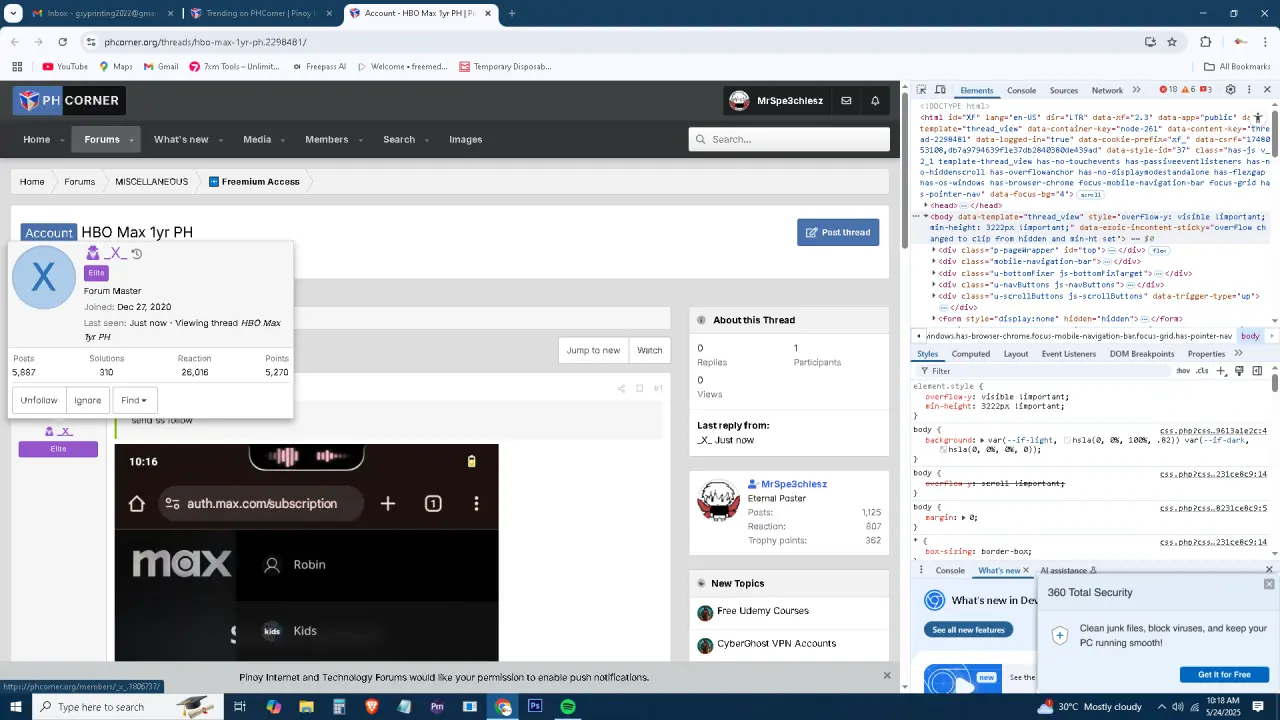This screenshot has width=1280, height=720.
Task: Switch to the Layout styles tab
Action: [x=1015, y=353]
